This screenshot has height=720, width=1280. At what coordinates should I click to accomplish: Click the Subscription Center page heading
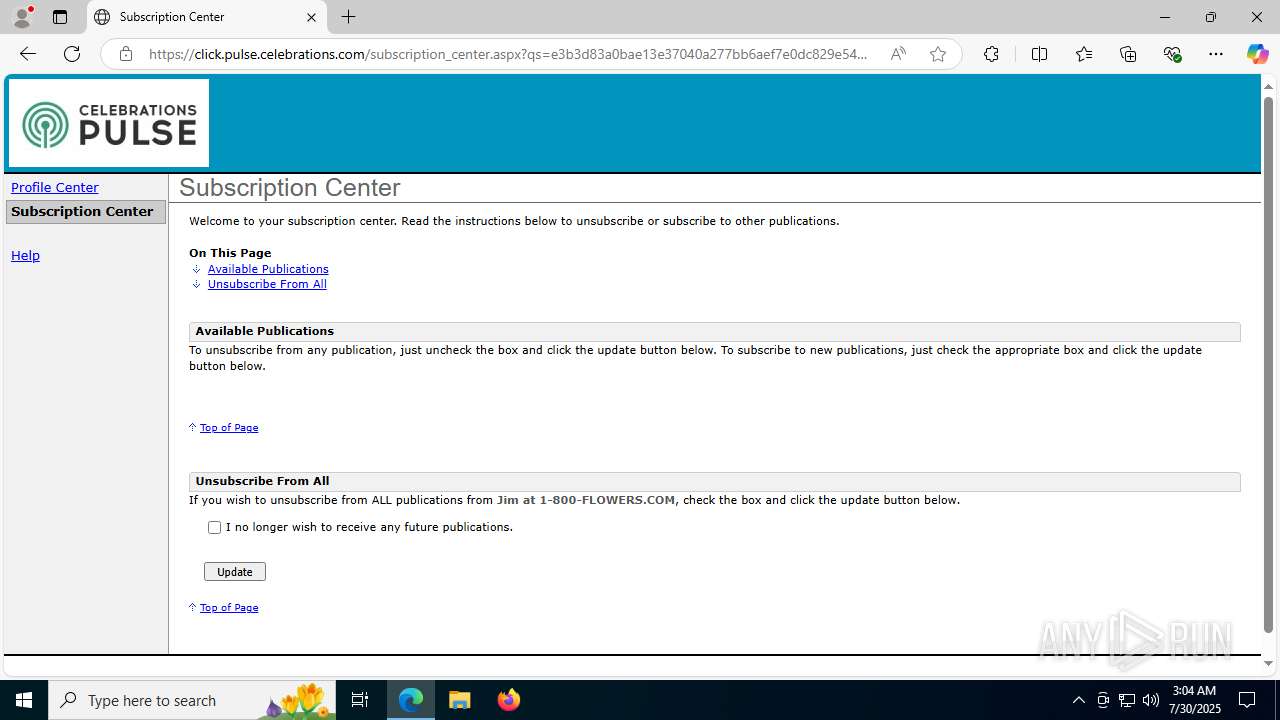point(290,188)
